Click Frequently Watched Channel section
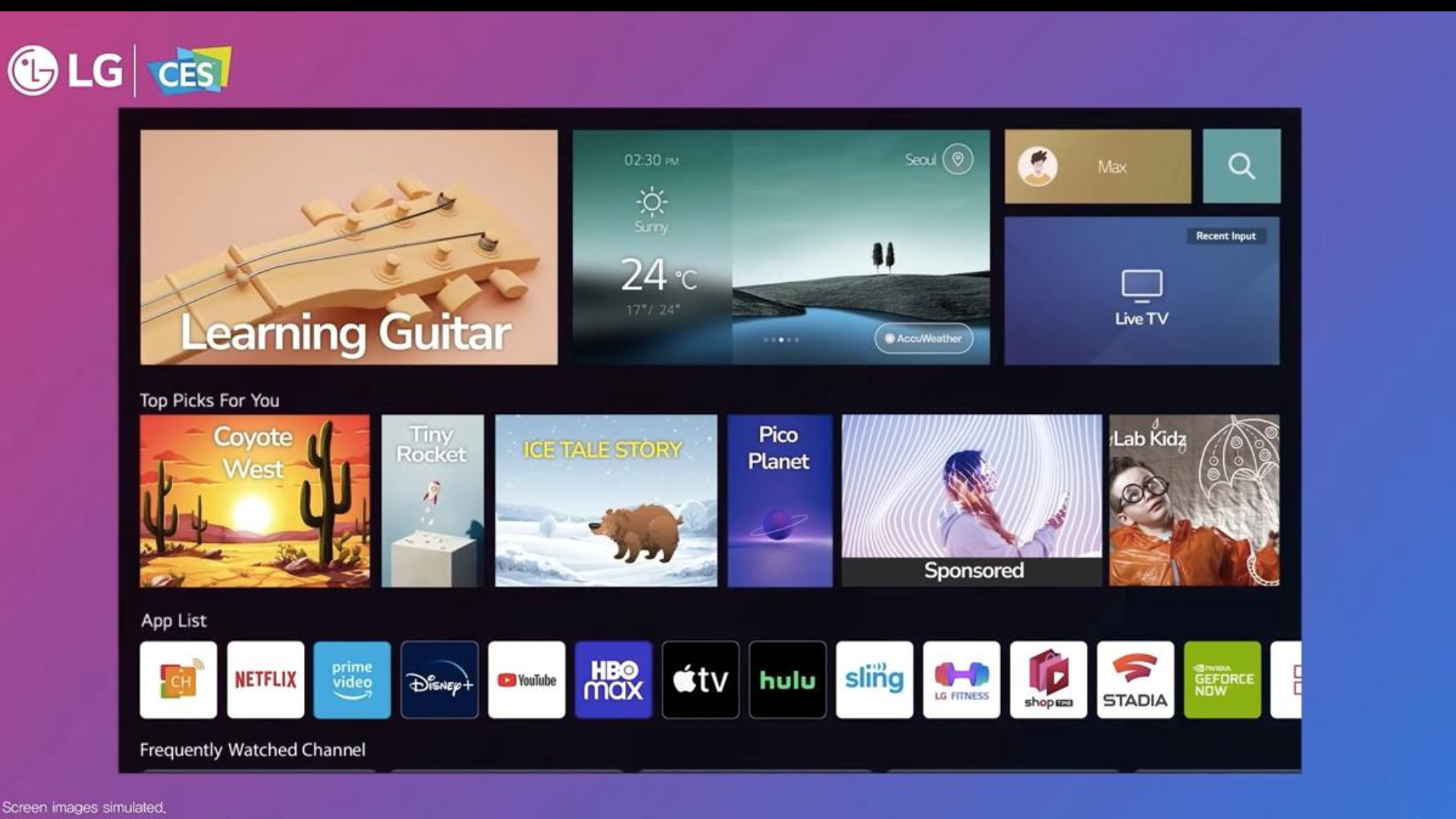The width and height of the screenshot is (1456, 819). click(x=255, y=749)
